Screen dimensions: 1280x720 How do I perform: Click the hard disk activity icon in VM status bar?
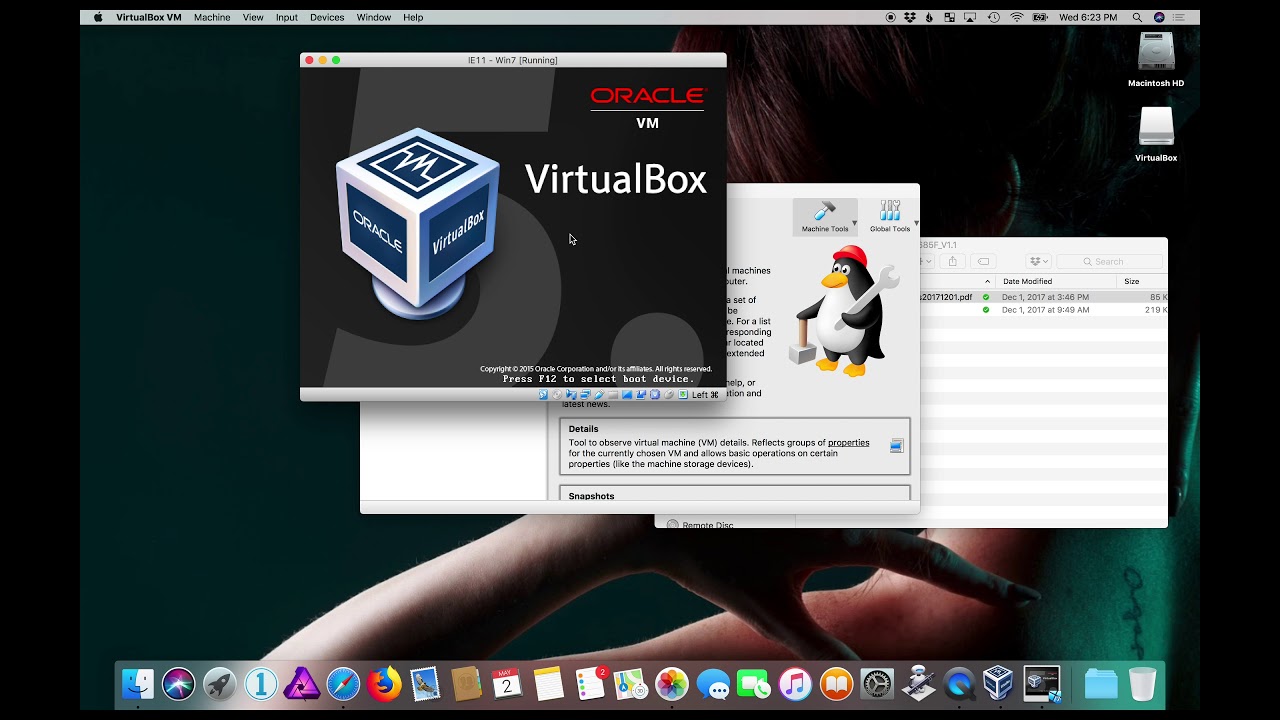[x=543, y=394]
